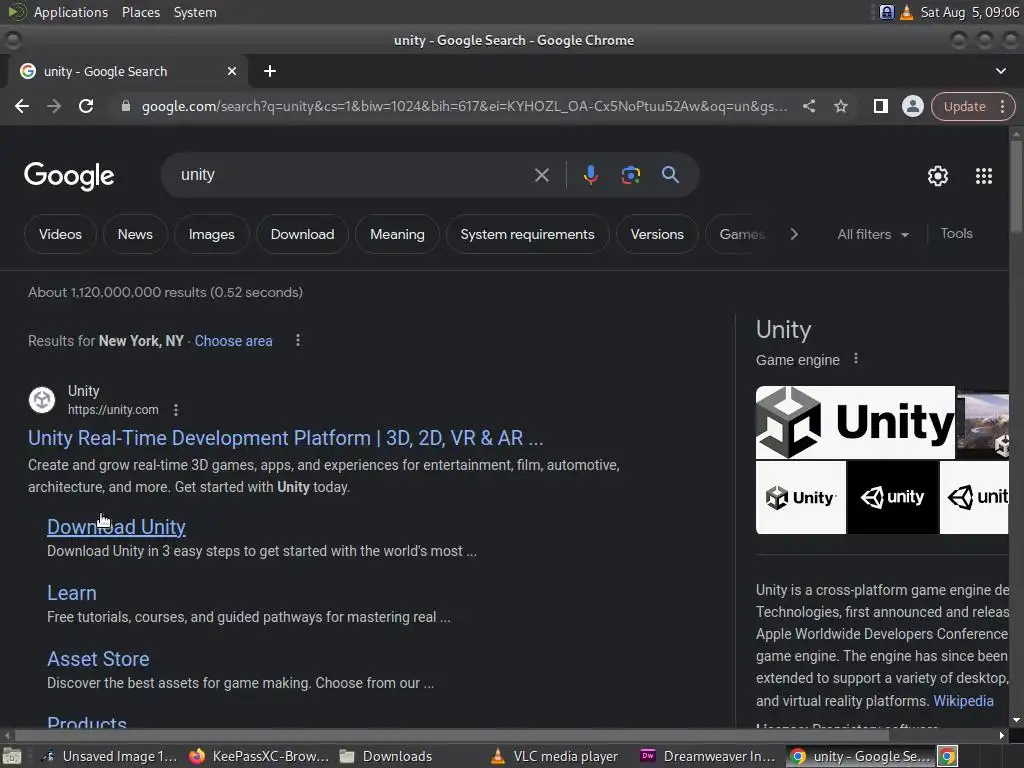Click the Unity site favicon in result
The width and height of the screenshot is (1024, 768).
point(42,400)
